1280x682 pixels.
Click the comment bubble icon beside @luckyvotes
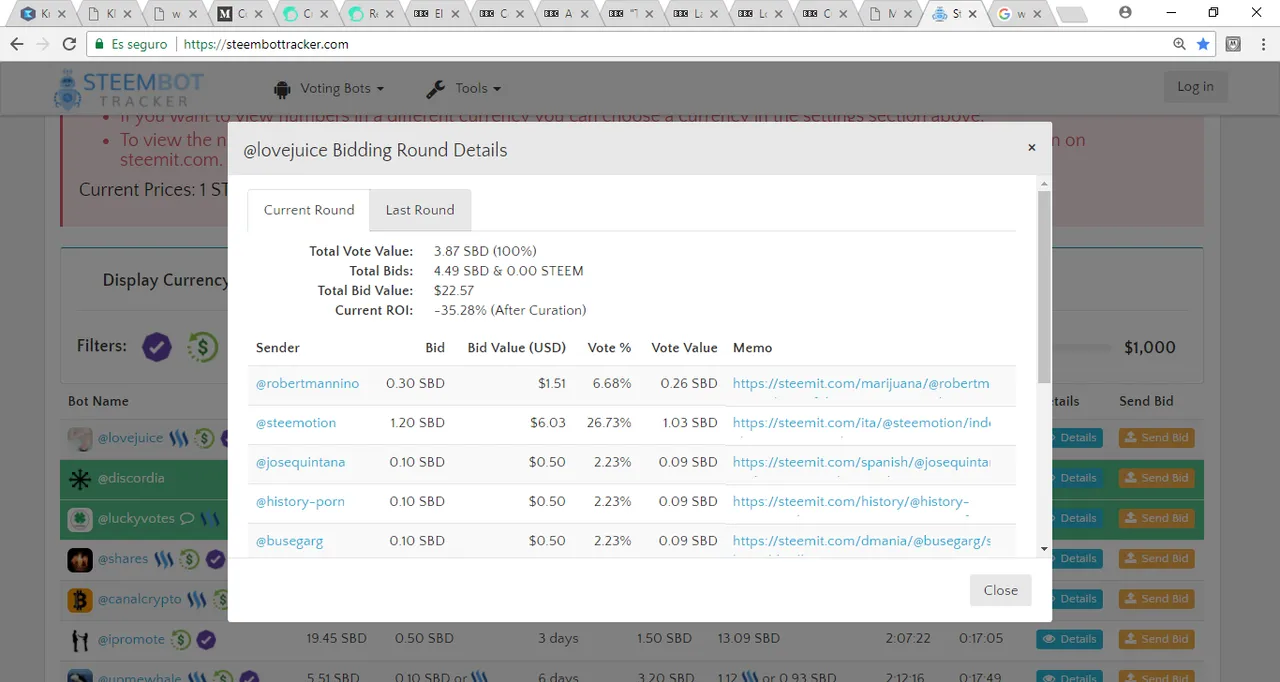(186, 519)
